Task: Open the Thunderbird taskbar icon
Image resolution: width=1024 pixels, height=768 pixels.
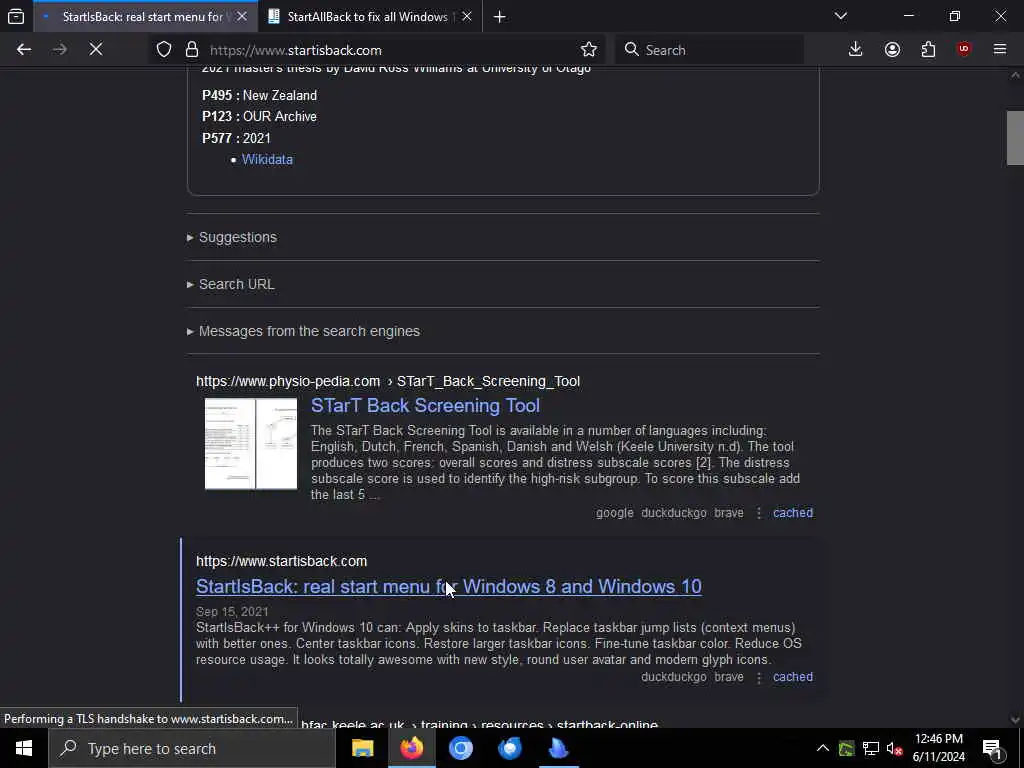Action: click(509, 748)
